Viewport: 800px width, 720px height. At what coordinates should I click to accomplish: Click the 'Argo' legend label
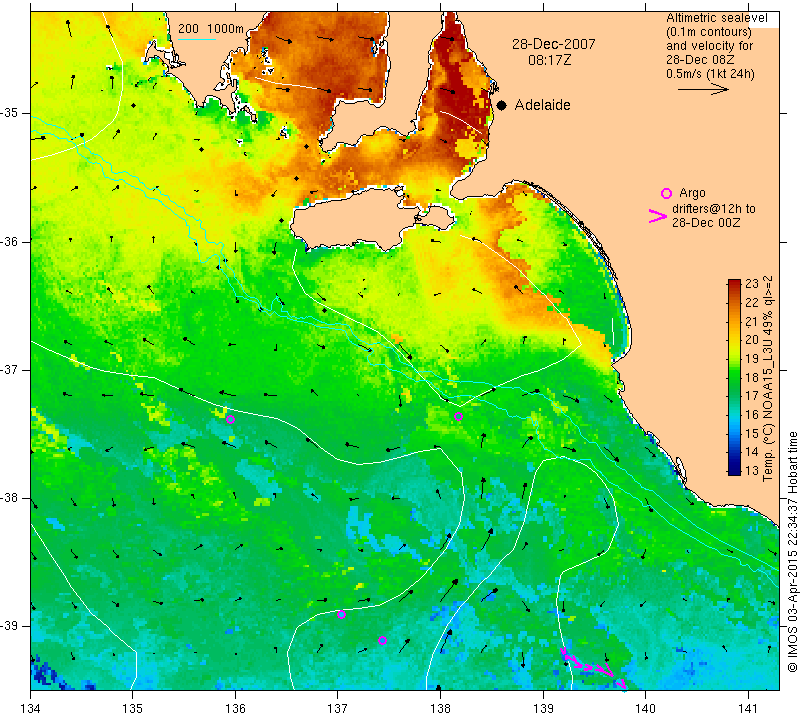(x=692, y=193)
